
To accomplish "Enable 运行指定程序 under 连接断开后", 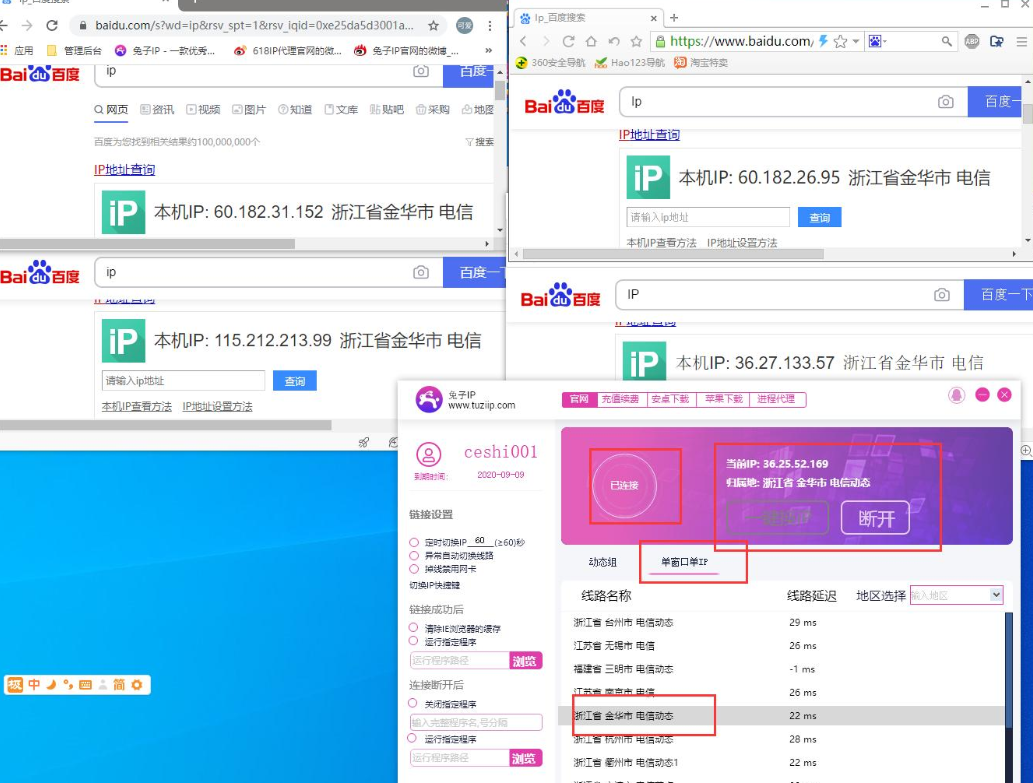I will pyautogui.click(x=412, y=738).
